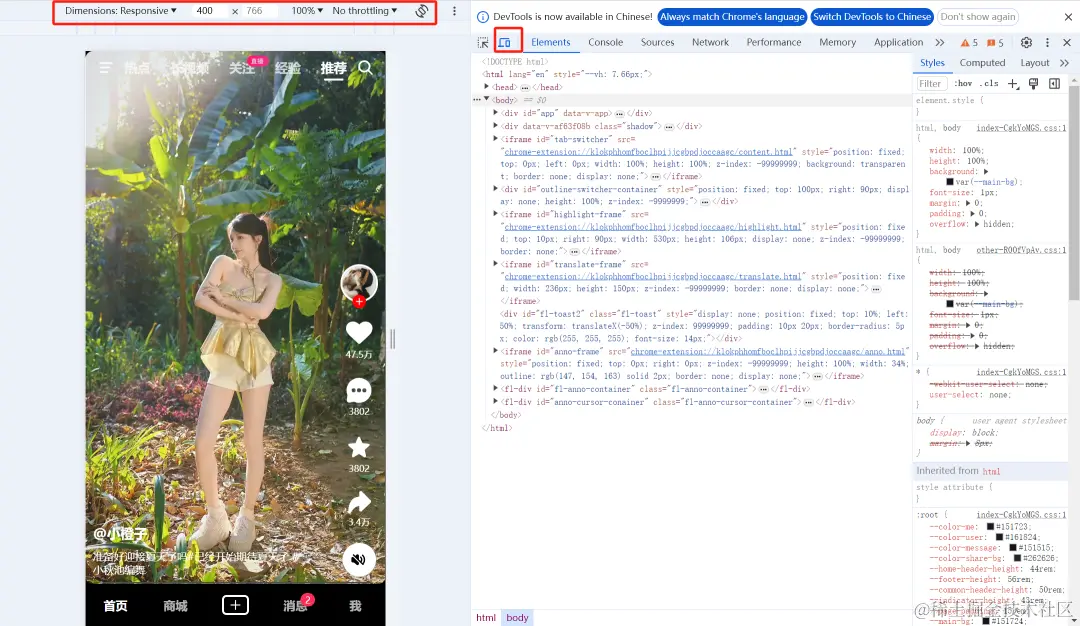Open the Dimensions: Responsive dropdown
The height and width of the screenshot is (626, 1080).
(120, 11)
